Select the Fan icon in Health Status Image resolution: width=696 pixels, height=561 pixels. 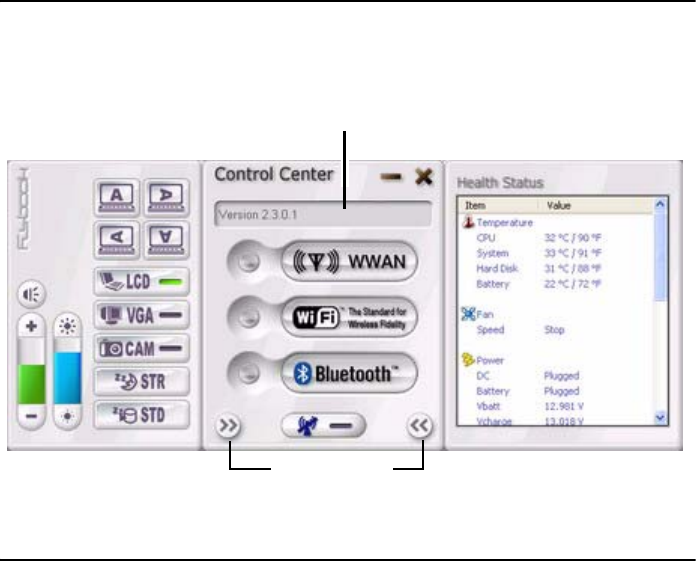tap(468, 314)
